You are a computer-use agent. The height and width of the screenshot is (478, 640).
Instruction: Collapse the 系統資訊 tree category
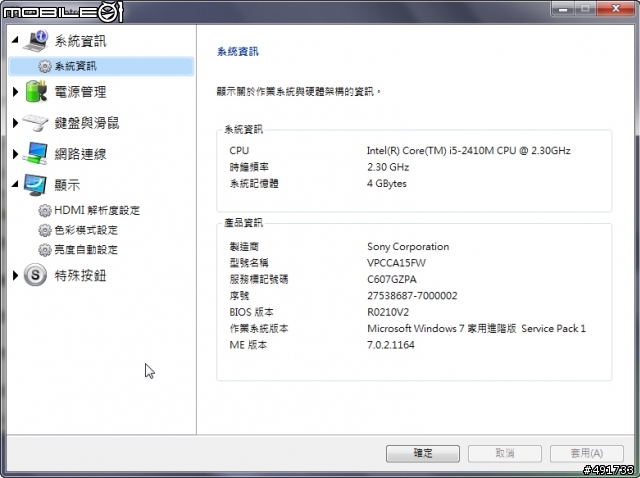point(16,40)
